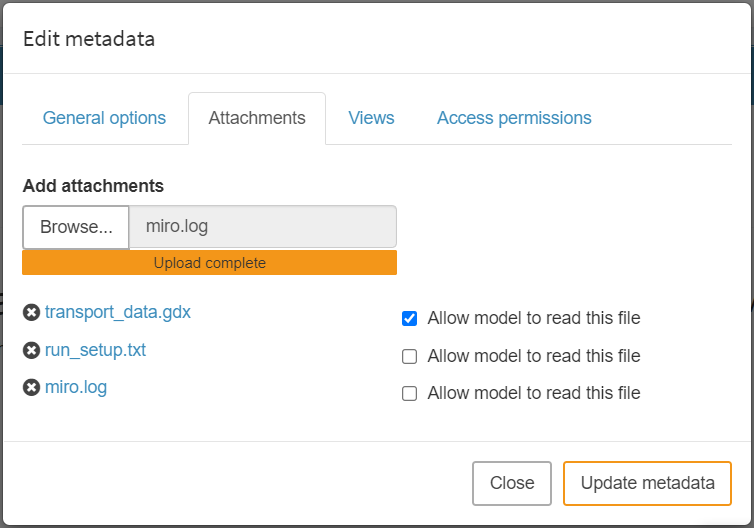This screenshot has height=528, width=754.
Task: Click the Add attachments heading
Action: pos(93,186)
